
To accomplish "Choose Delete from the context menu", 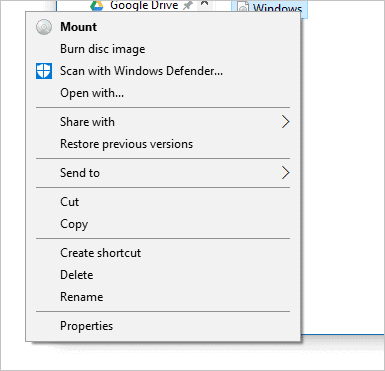I will coord(163,275).
